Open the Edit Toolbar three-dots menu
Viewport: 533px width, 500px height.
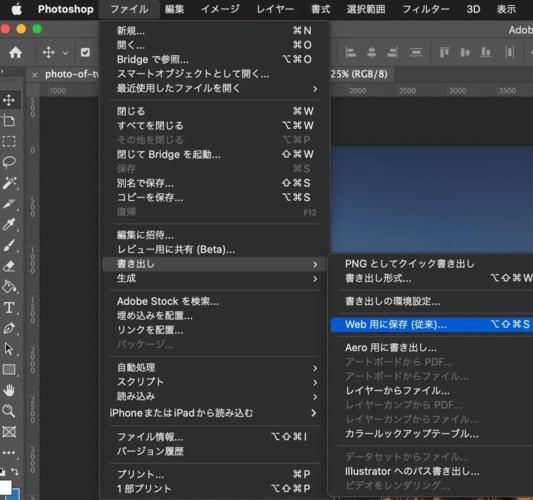pos(9,453)
